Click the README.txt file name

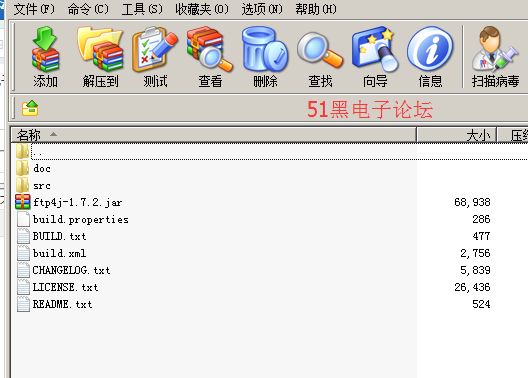tap(62, 304)
